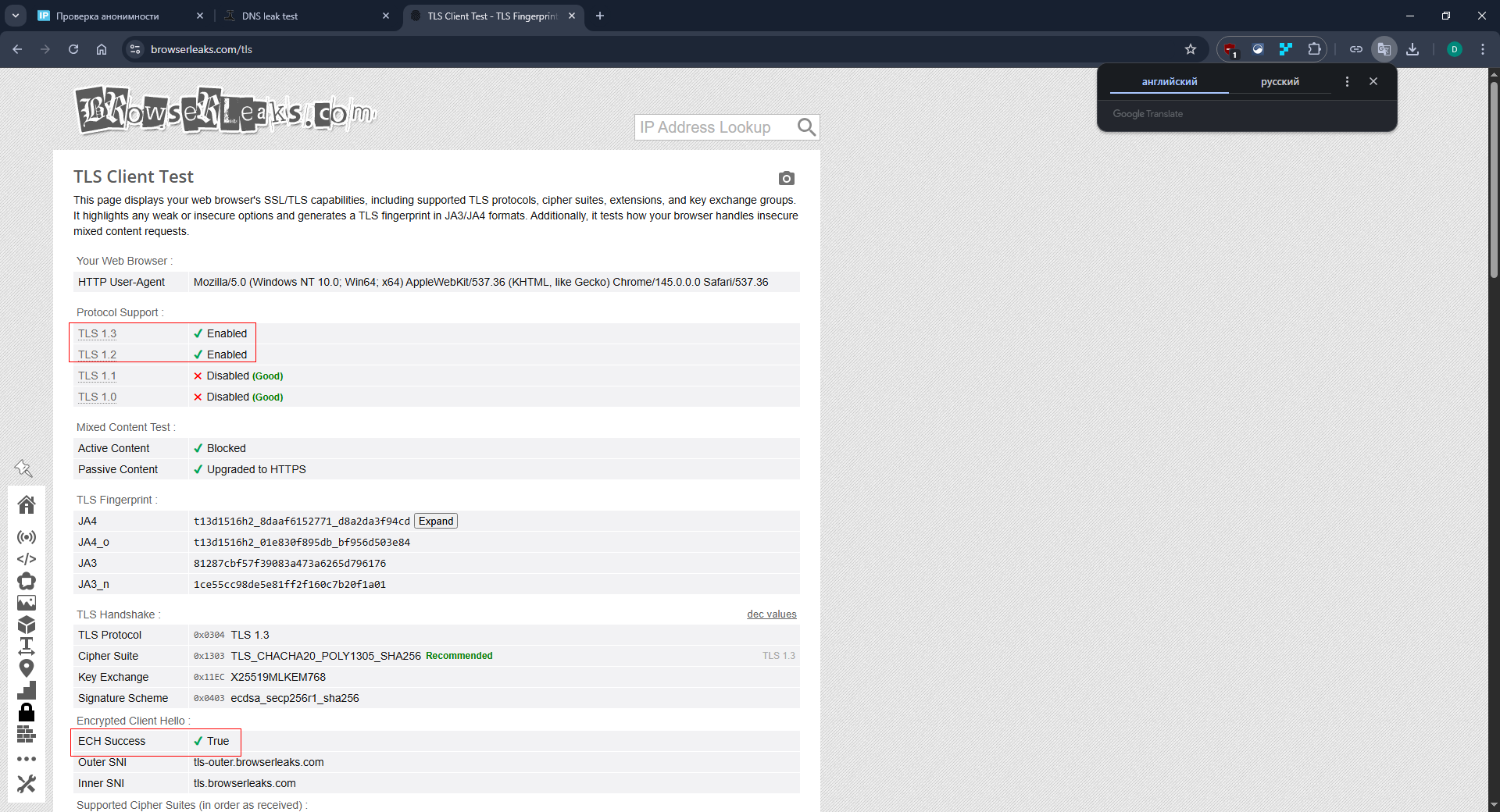
Task: Open the browser downloads icon
Action: pos(1412,49)
